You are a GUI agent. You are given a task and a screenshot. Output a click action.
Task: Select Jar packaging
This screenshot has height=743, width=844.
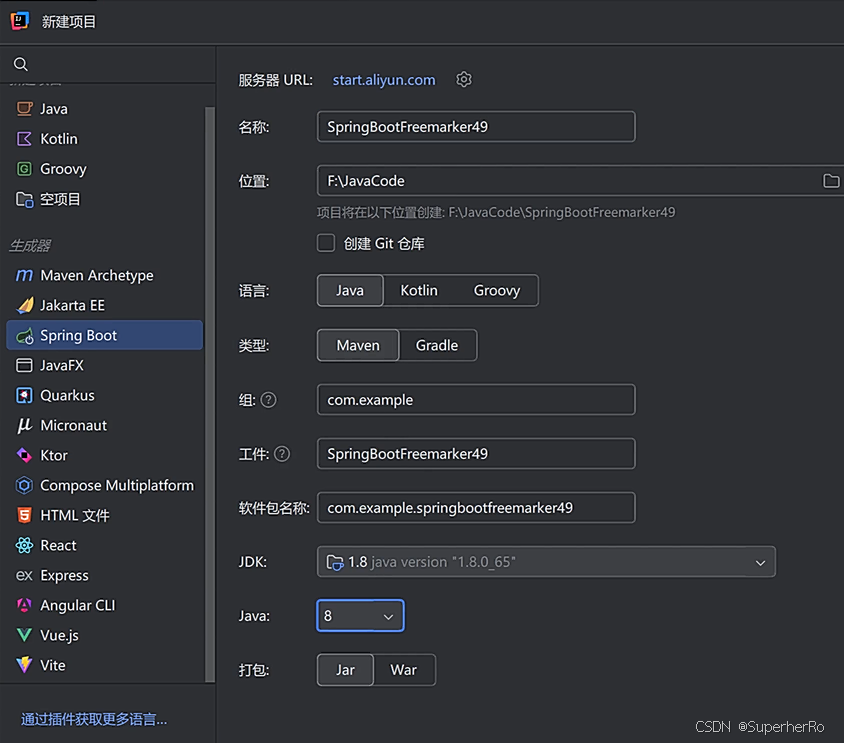click(345, 670)
